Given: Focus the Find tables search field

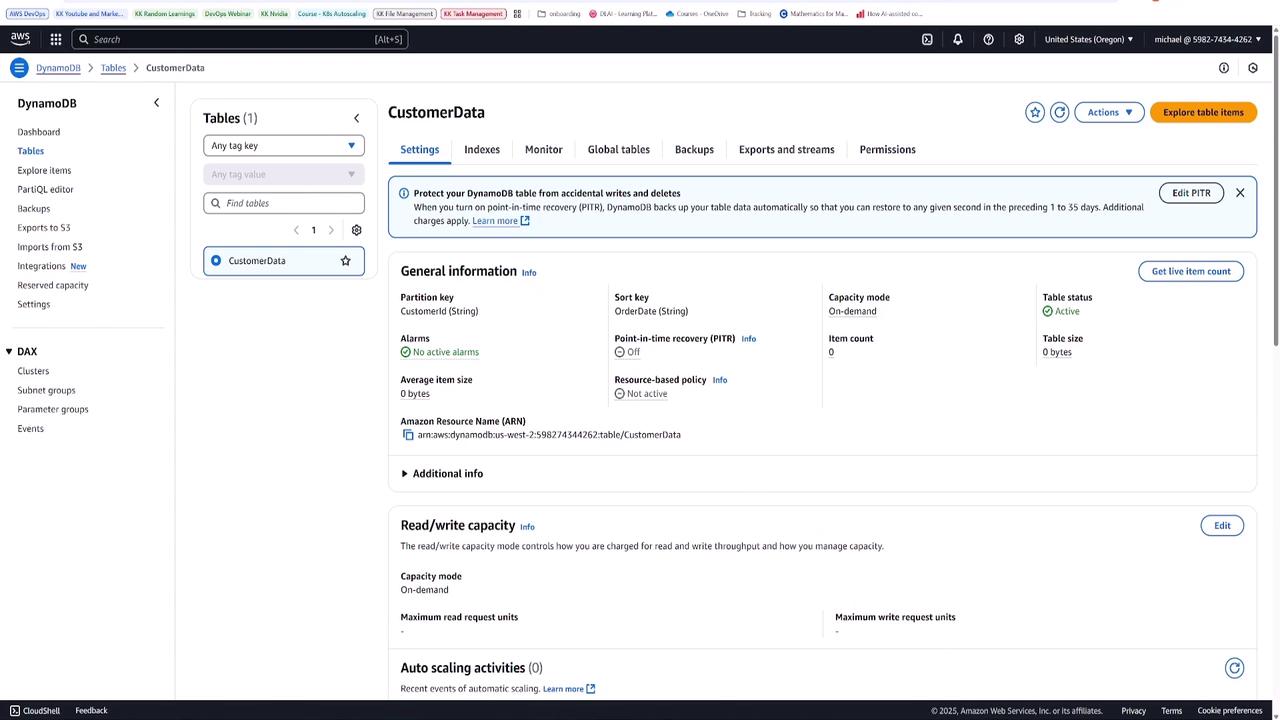Looking at the screenshot, I should [x=284, y=203].
